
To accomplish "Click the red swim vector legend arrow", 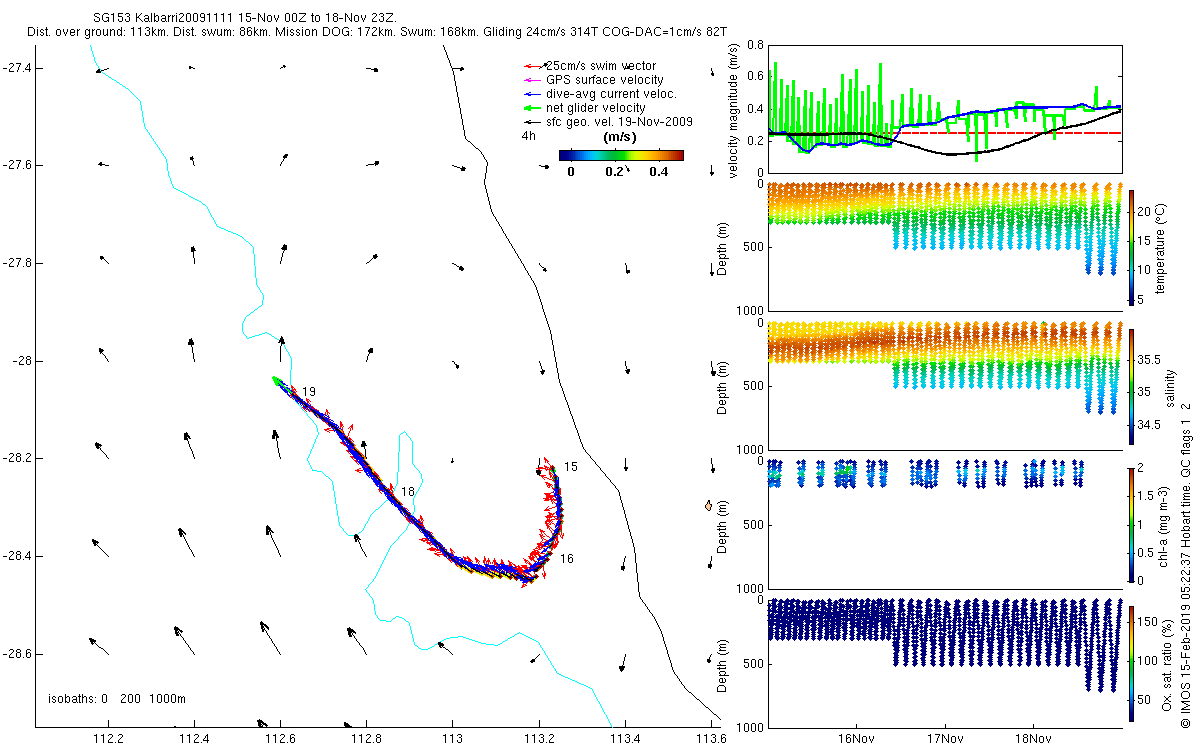I will (x=530, y=65).
